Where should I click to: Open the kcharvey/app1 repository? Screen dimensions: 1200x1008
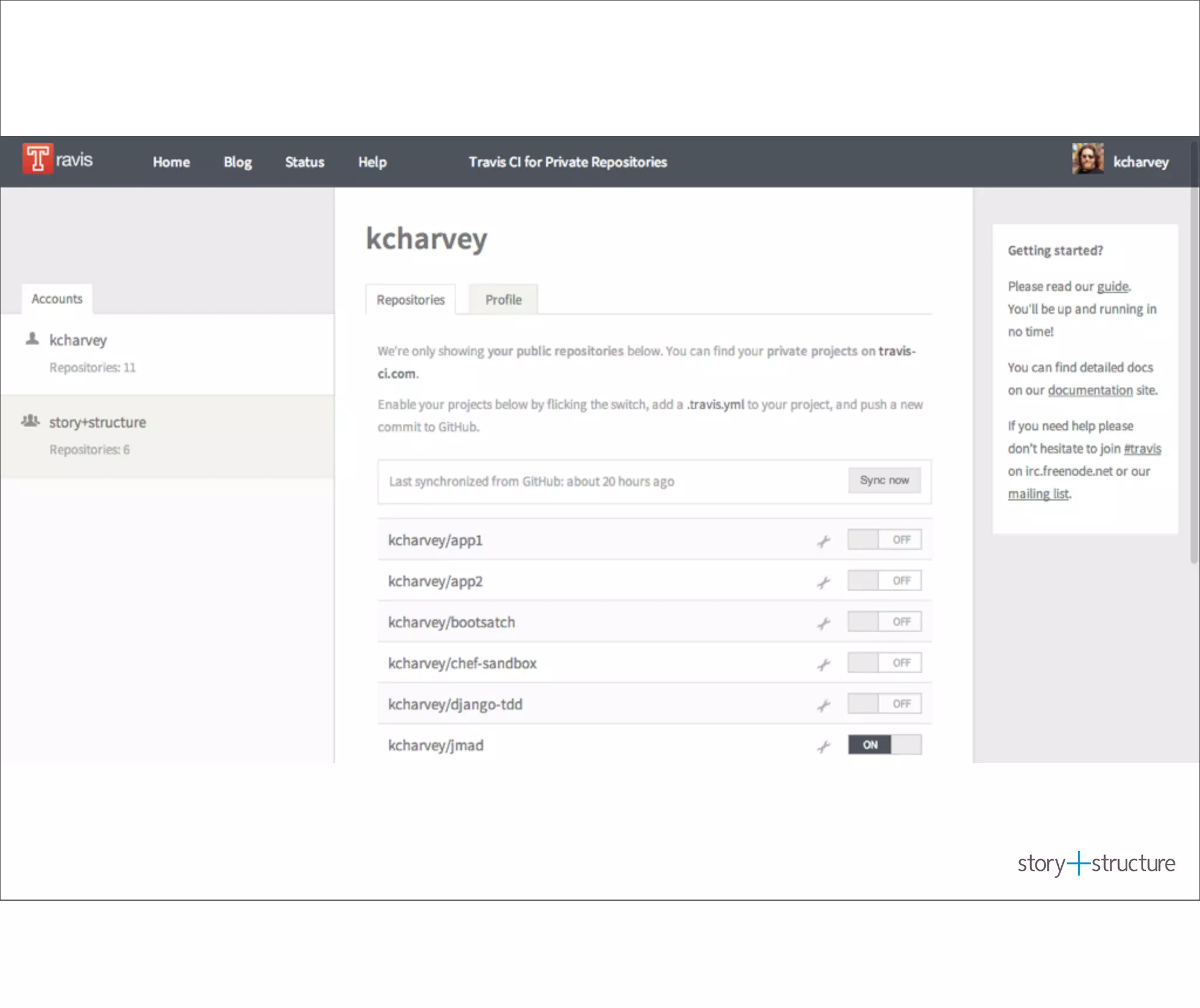pos(435,540)
